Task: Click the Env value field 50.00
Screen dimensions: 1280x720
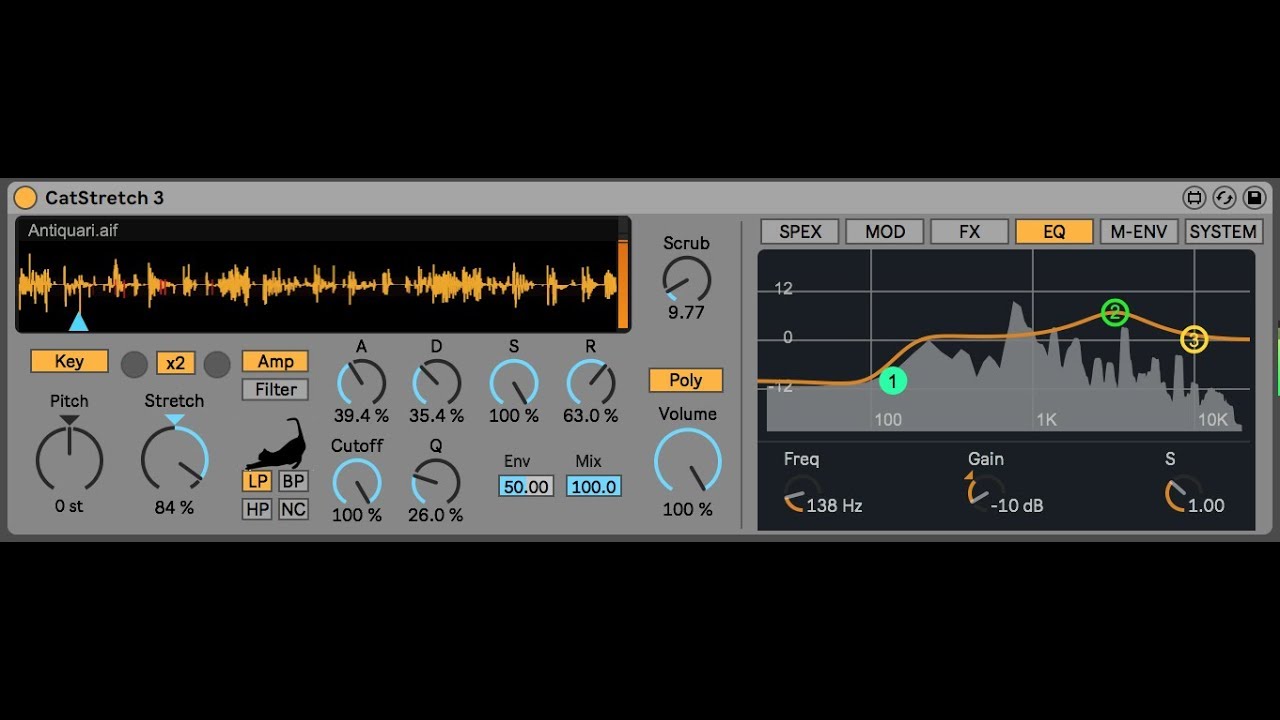Action: click(x=526, y=487)
